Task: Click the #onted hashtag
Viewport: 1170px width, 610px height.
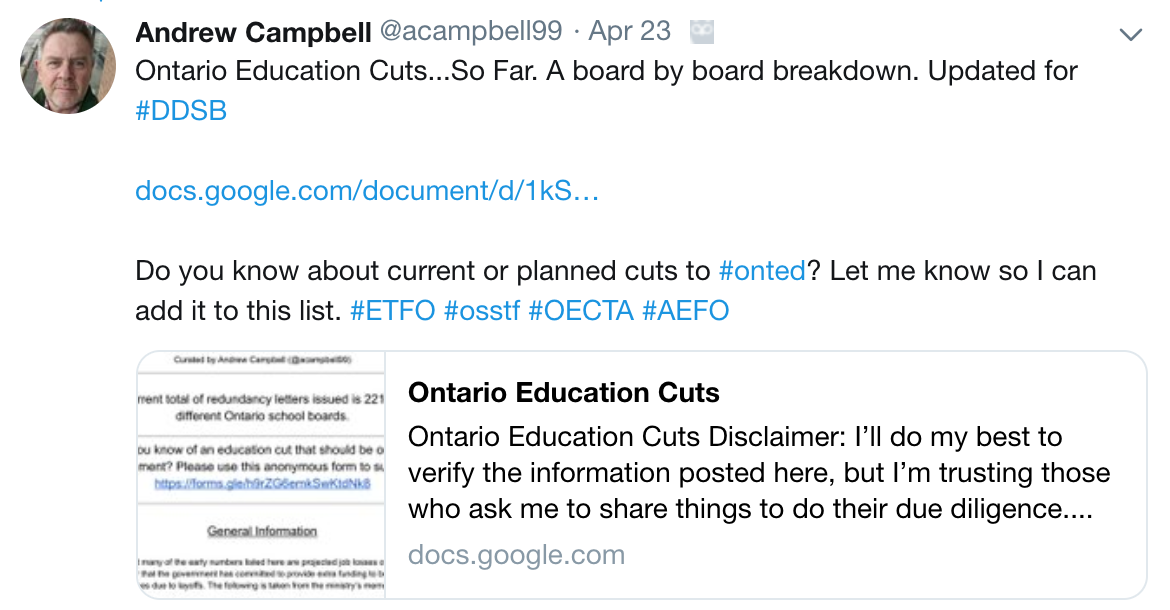Action: click(x=762, y=271)
